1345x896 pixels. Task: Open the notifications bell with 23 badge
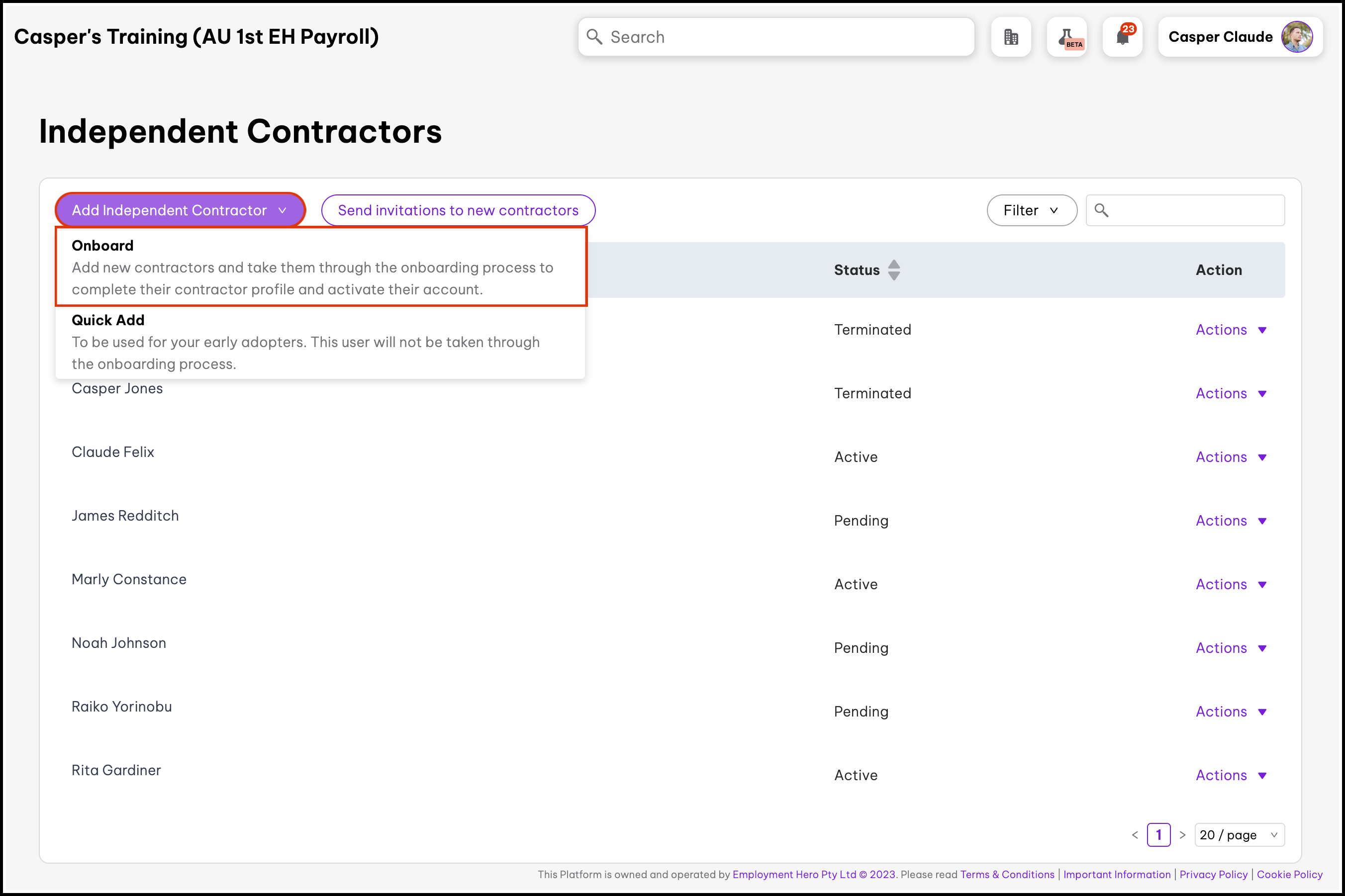(x=1122, y=37)
